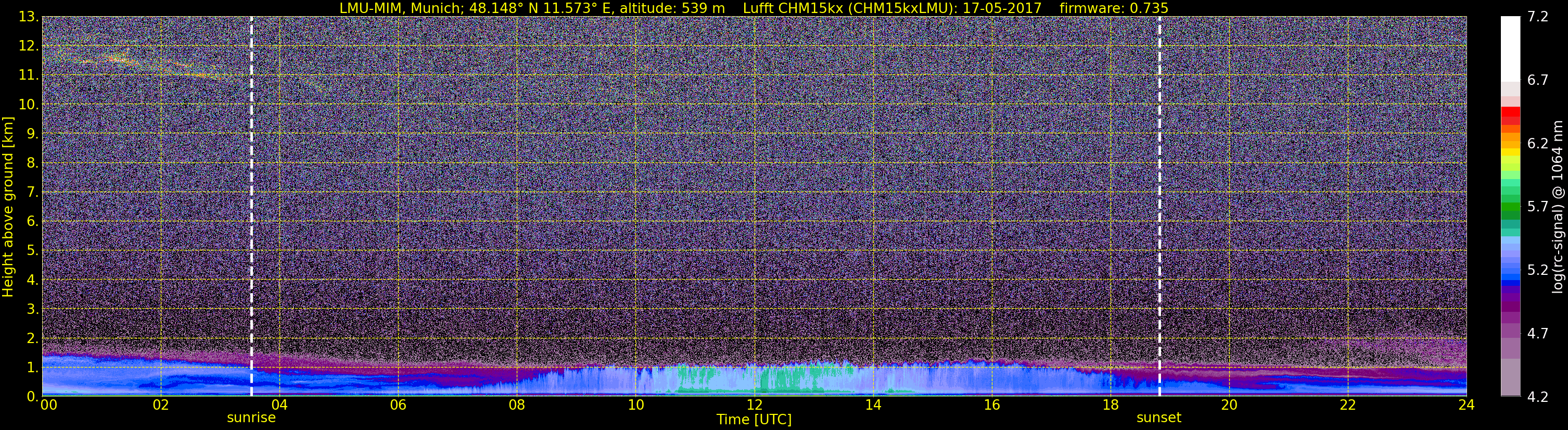Click the time axis tick '20'
The height and width of the screenshot is (430, 1568).
[1229, 405]
